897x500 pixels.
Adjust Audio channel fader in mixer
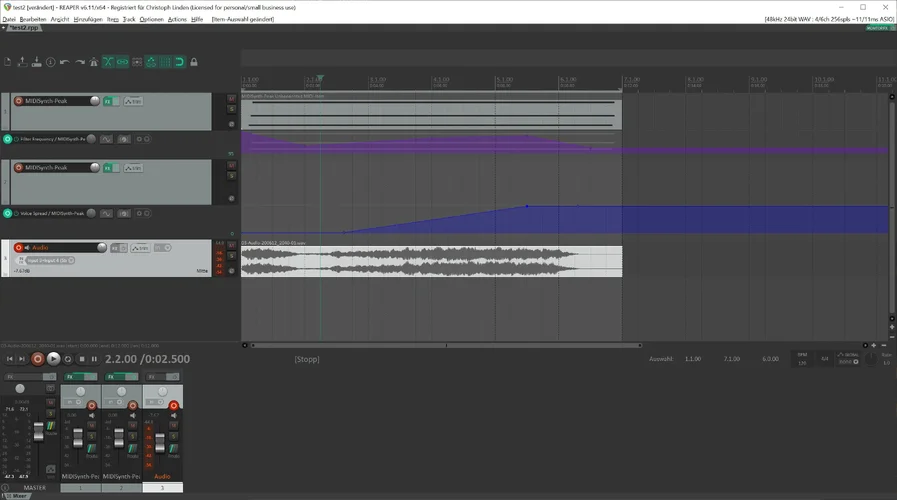(160, 442)
